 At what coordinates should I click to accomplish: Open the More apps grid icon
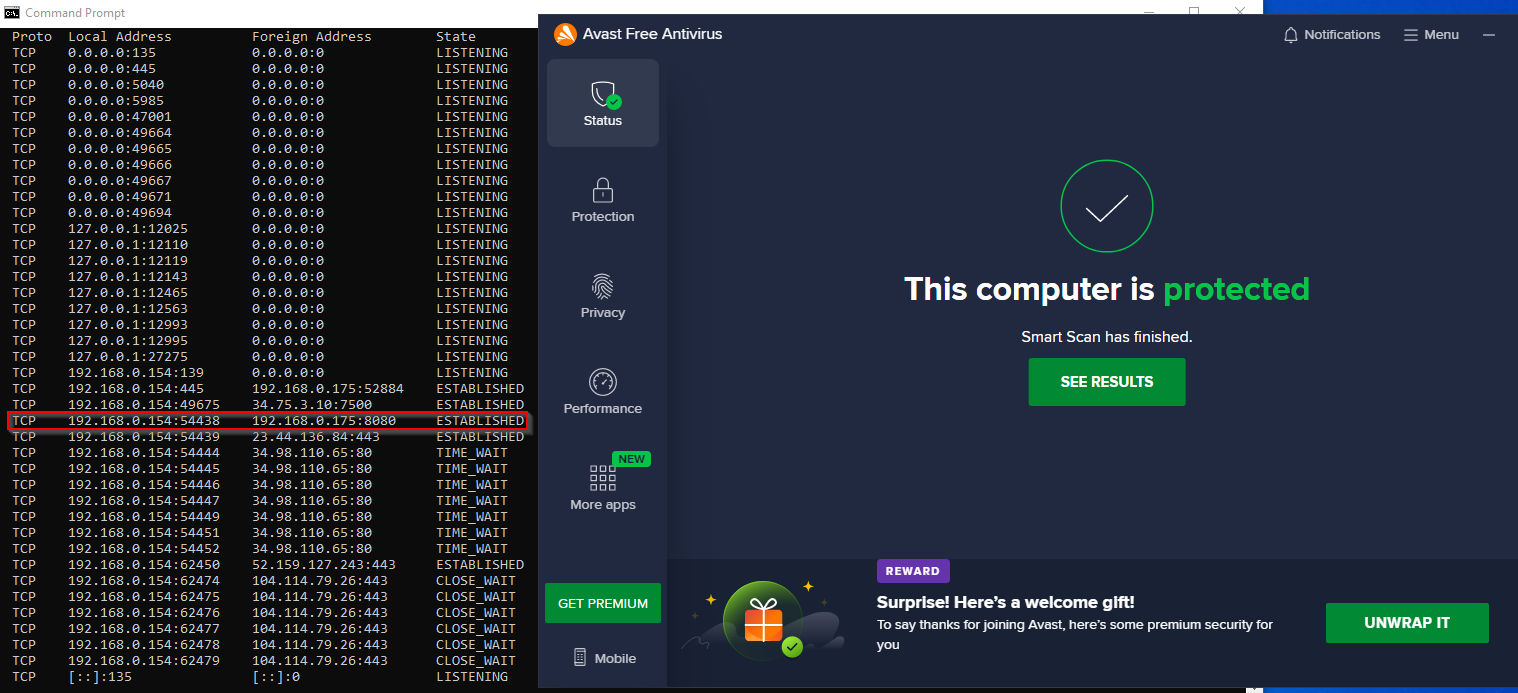coord(603,478)
